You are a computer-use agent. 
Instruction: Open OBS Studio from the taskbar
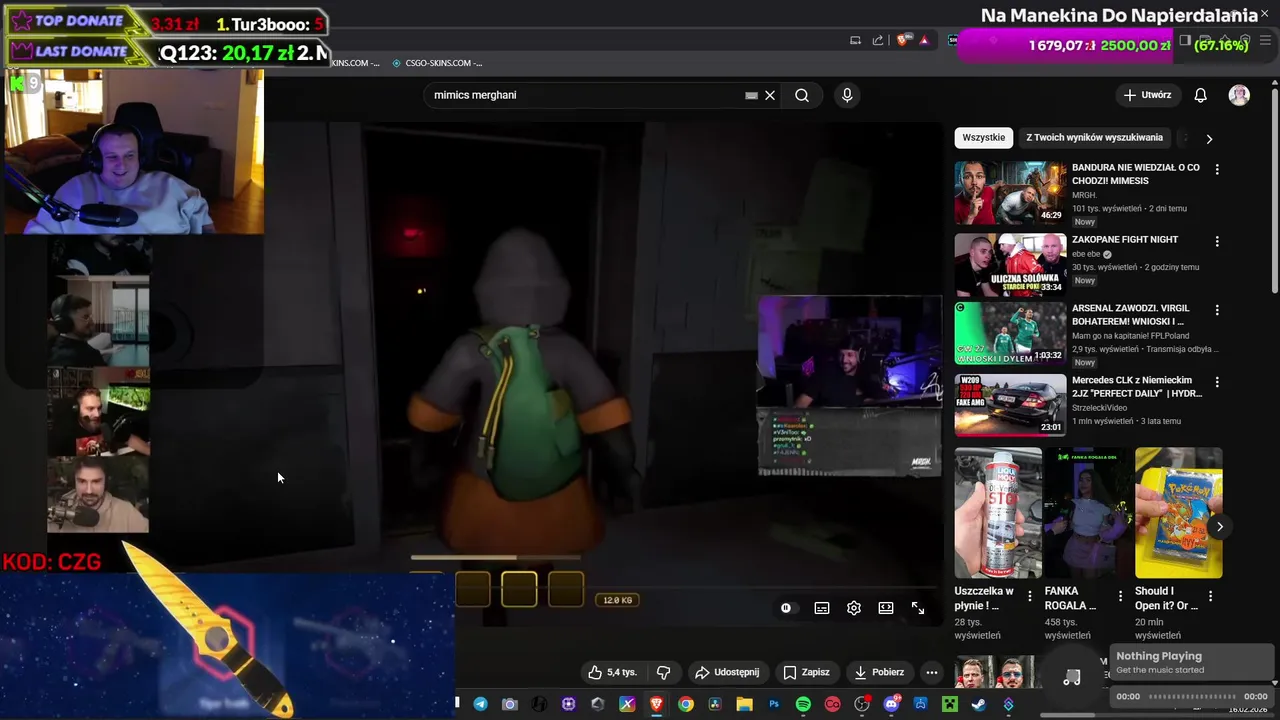[861, 704]
